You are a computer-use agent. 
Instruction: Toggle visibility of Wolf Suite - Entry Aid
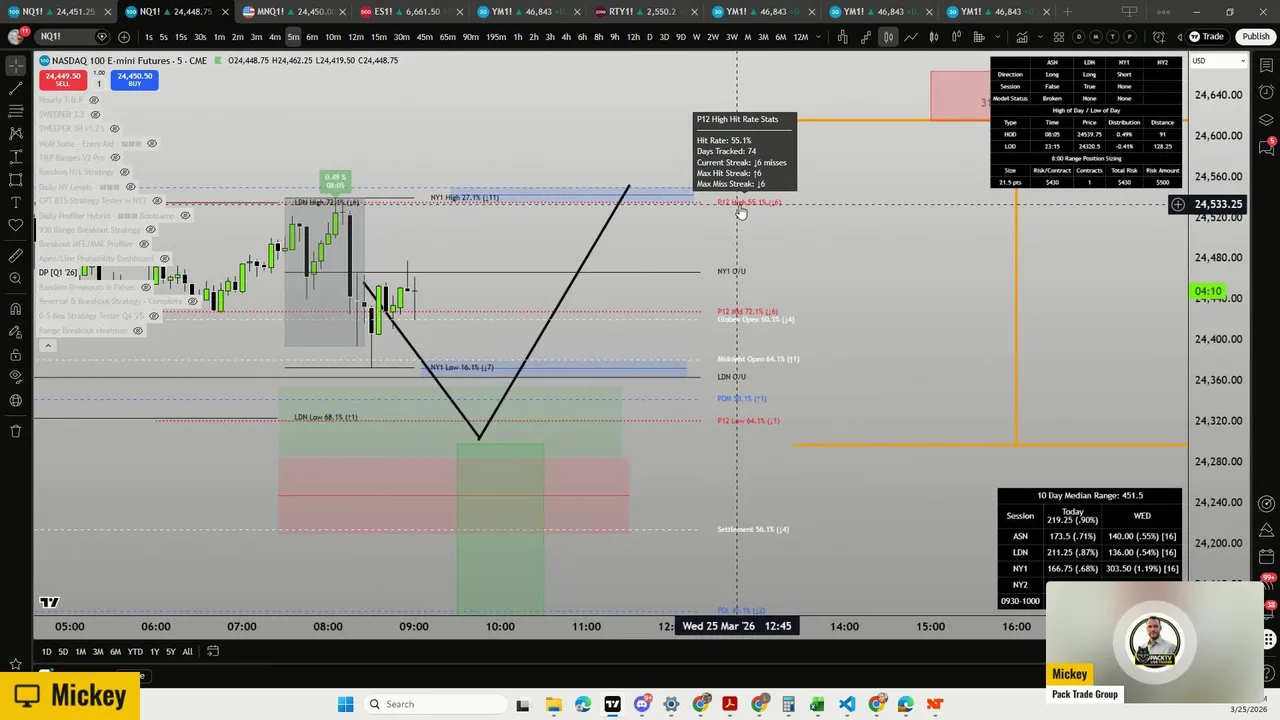click(x=152, y=143)
